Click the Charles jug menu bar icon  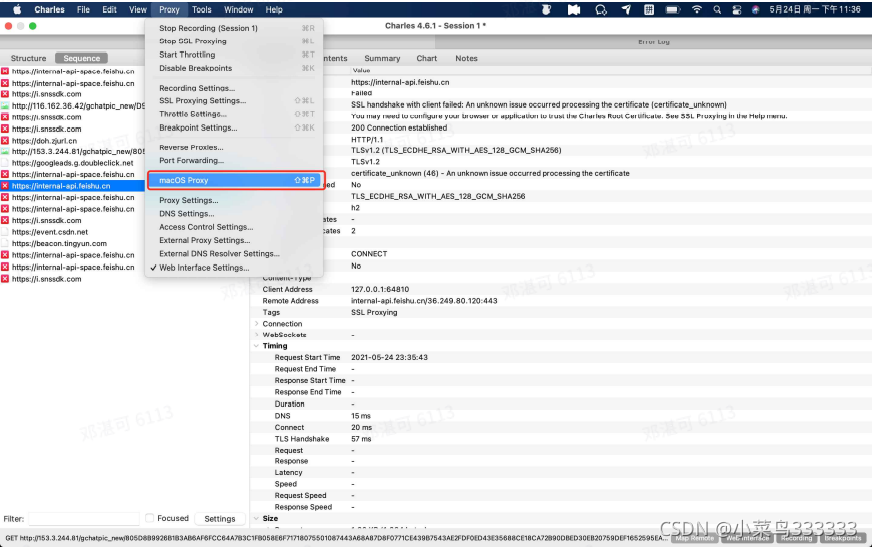(x=546, y=9)
